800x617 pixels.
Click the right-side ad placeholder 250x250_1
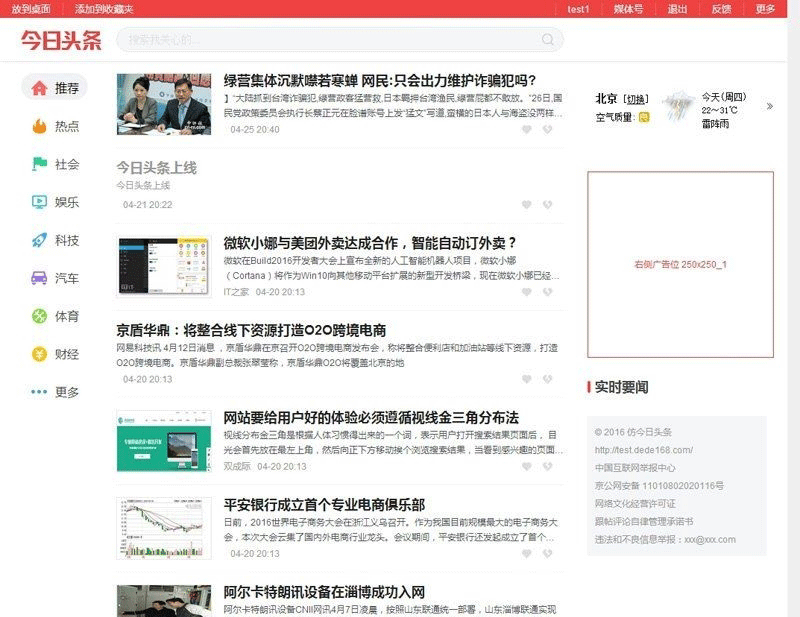coord(680,264)
